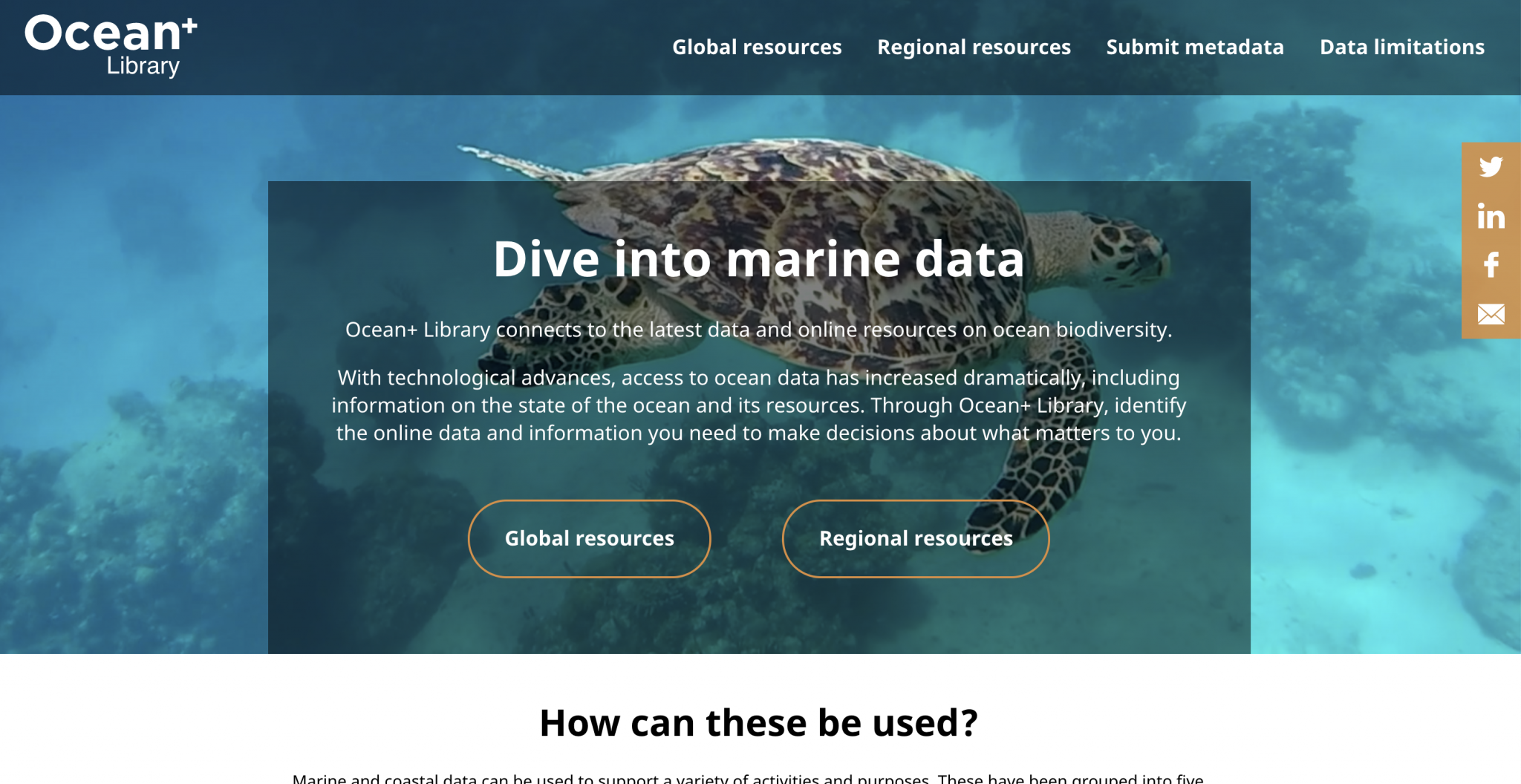The width and height of the screenshot is (1521, 784).
Task: Go to Submit metadata page
Action: (1195, 48)
